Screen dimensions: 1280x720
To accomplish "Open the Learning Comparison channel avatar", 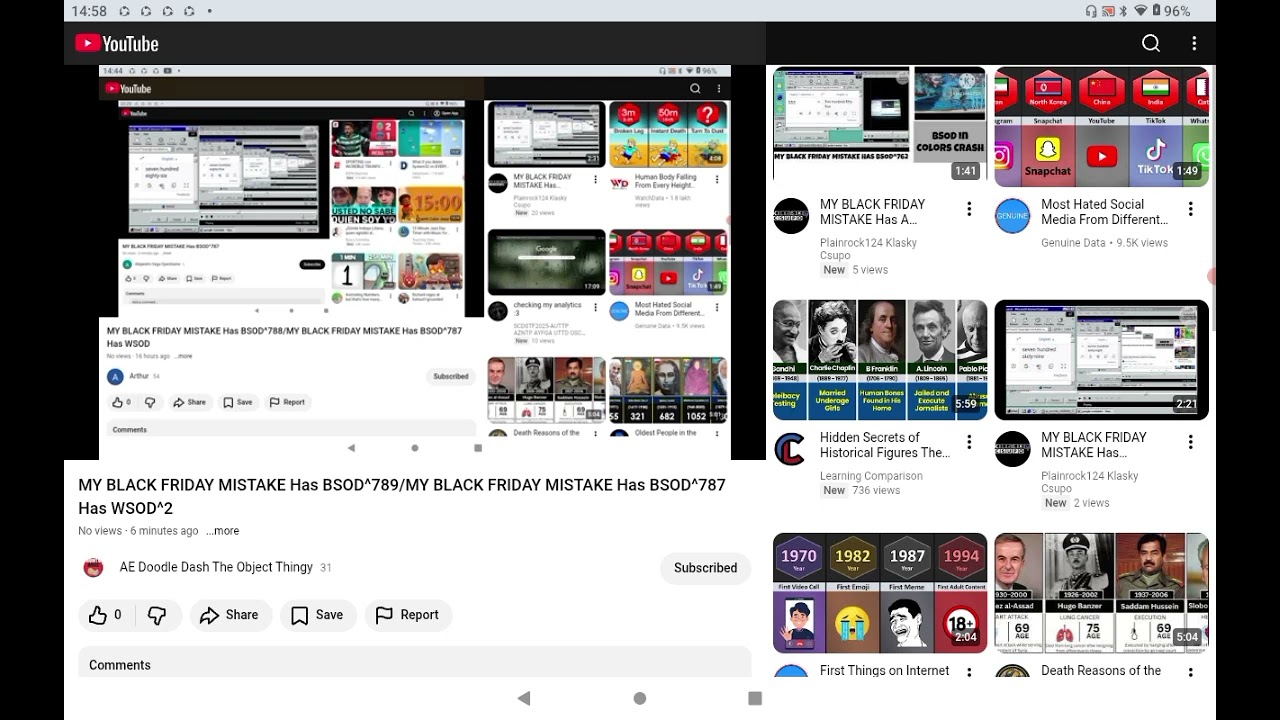I will coord(791,449).
